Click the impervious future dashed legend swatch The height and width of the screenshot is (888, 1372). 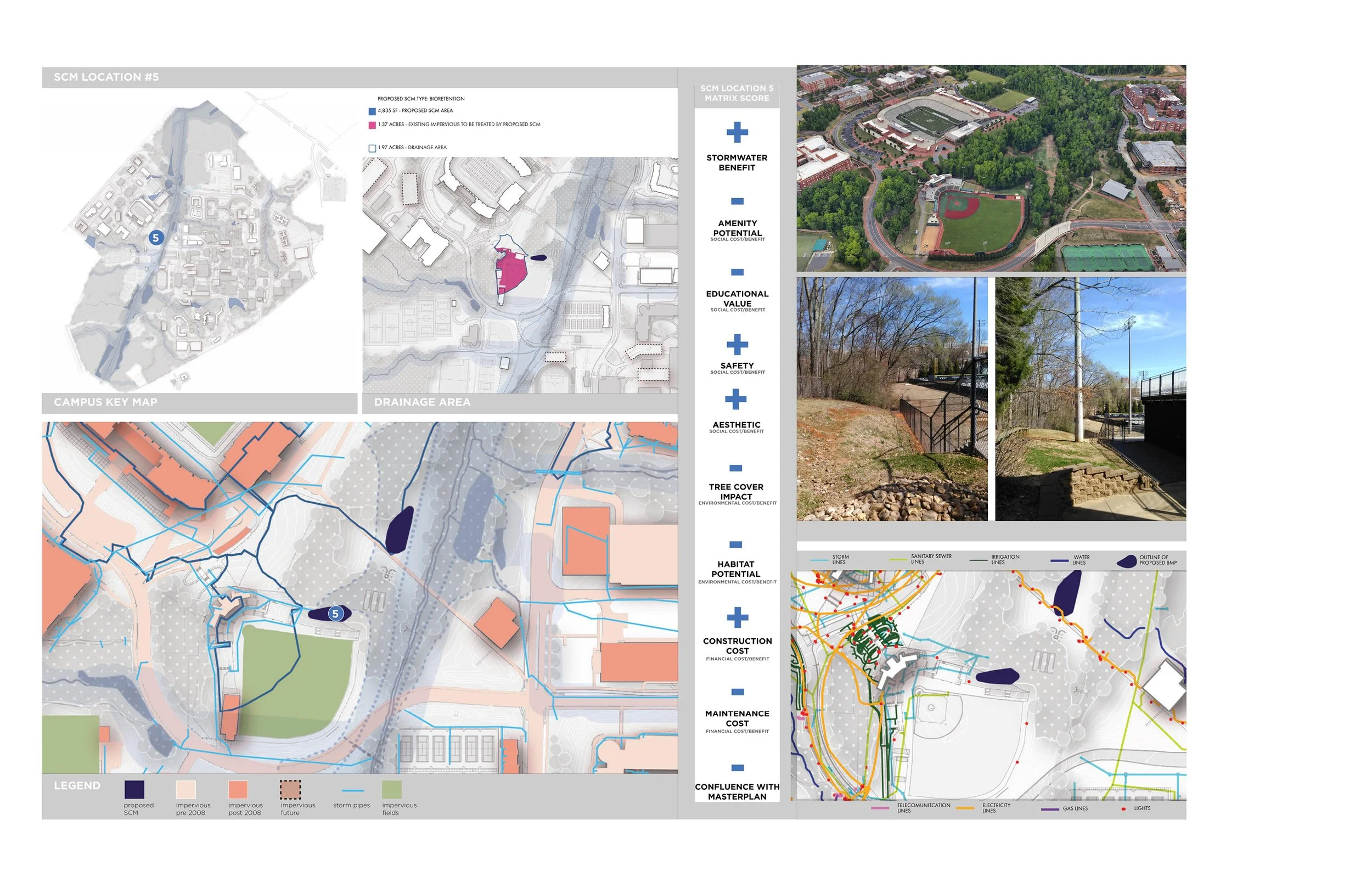tap(290, 789)
